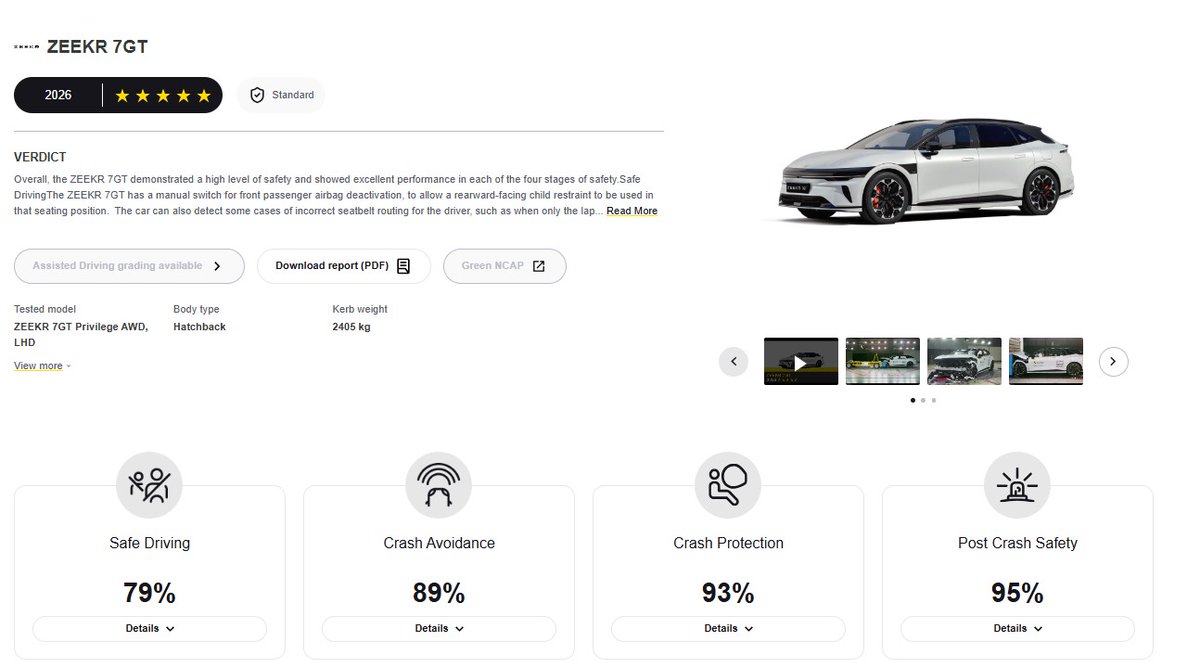Click the Standard rating badge

(281, 95)
